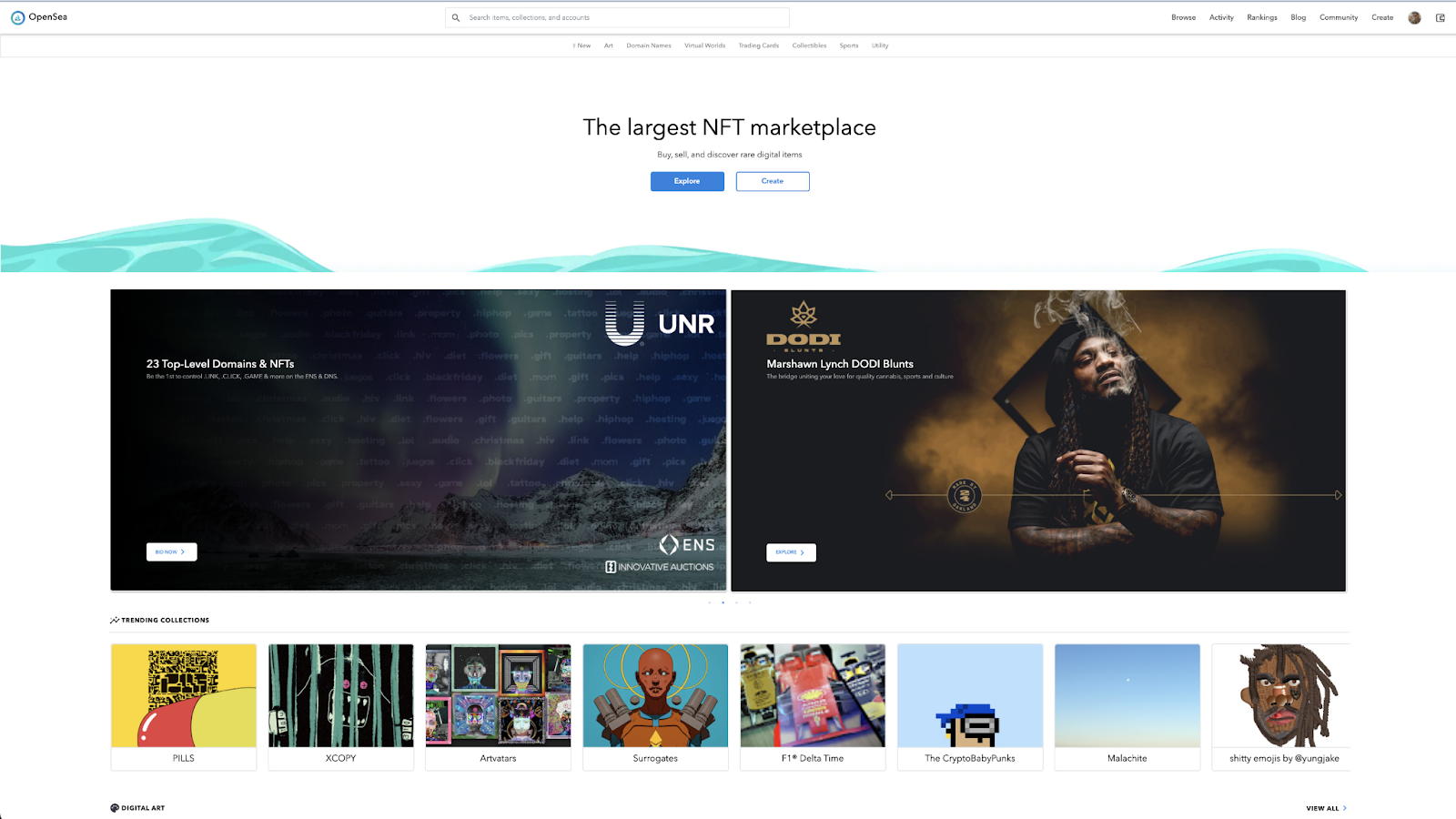
Task: Click Explore on the DODI Blunts banner
Action: click(x=791, y=552)
